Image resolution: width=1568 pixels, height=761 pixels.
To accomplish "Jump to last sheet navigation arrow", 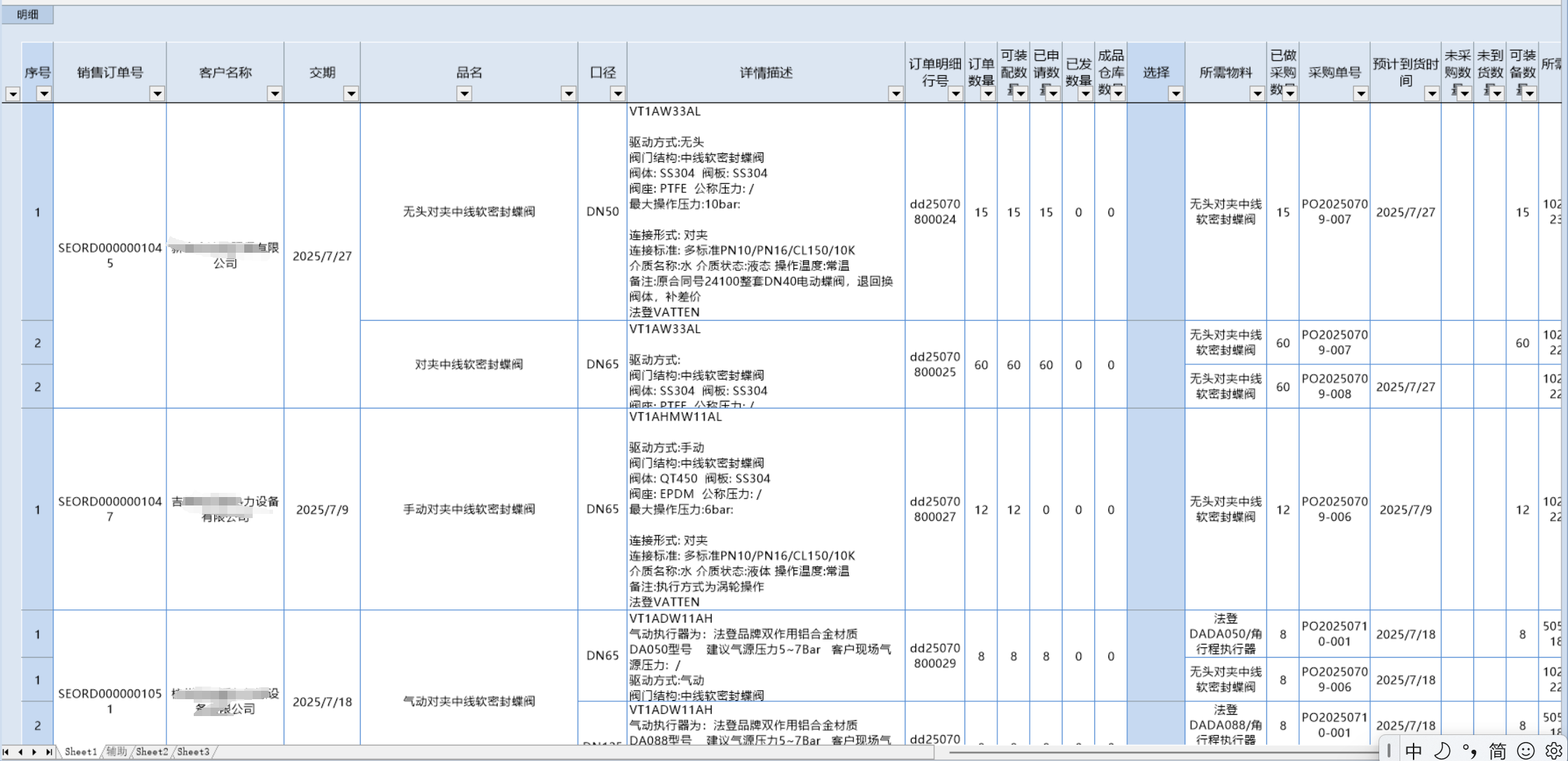I will [x=48, y=752].
